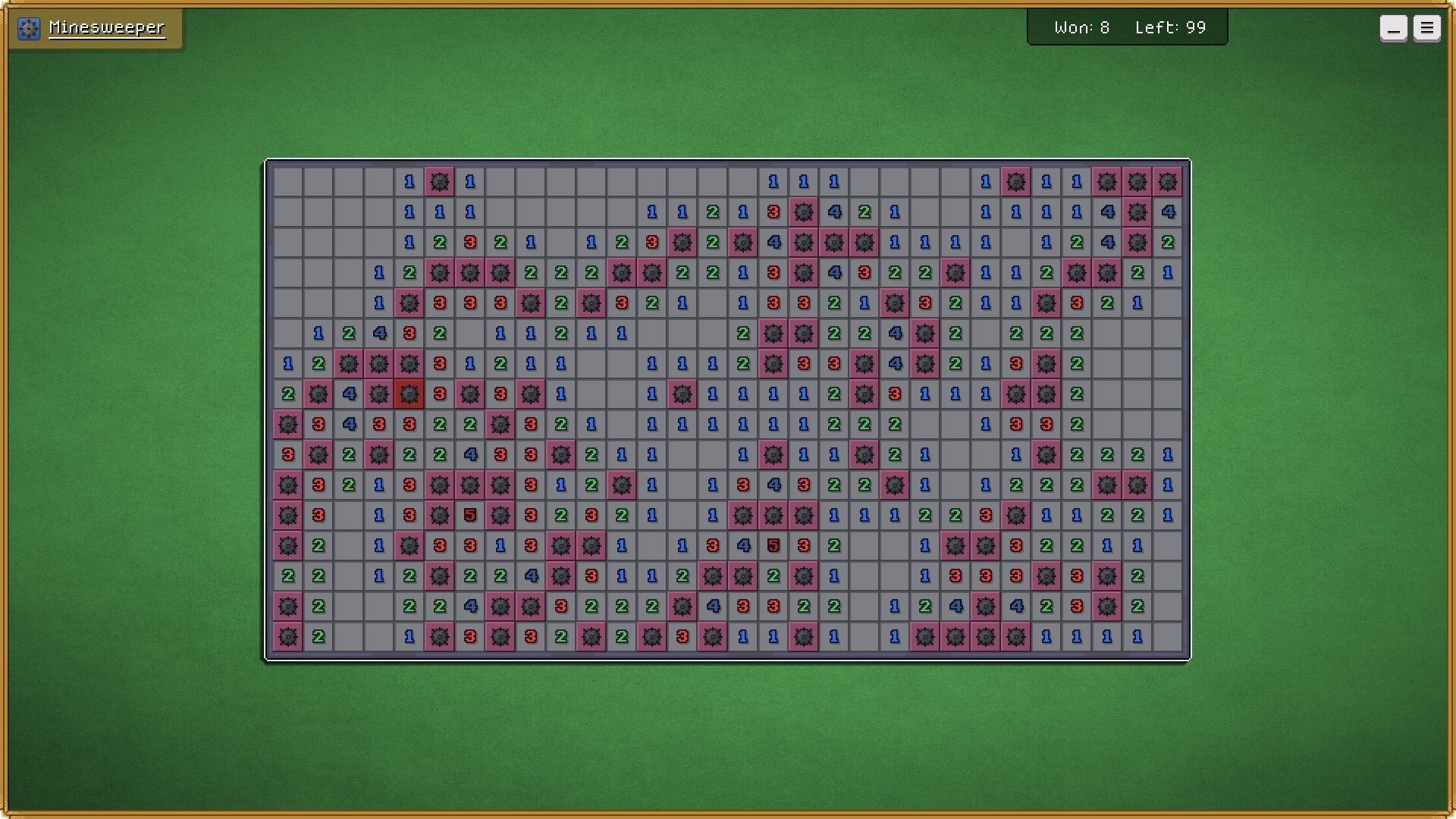Open the Minesweeper title link
This screenshot has width=1456, height=819.
pyautogui.click(x=107, y=28)
